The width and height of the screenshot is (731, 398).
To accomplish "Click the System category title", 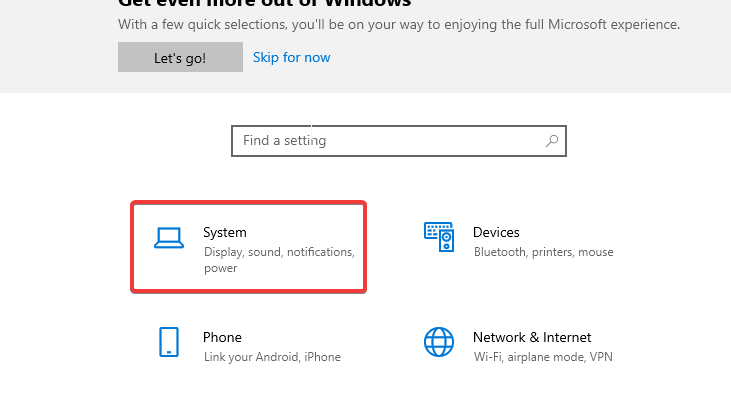I will click(225, 232).
